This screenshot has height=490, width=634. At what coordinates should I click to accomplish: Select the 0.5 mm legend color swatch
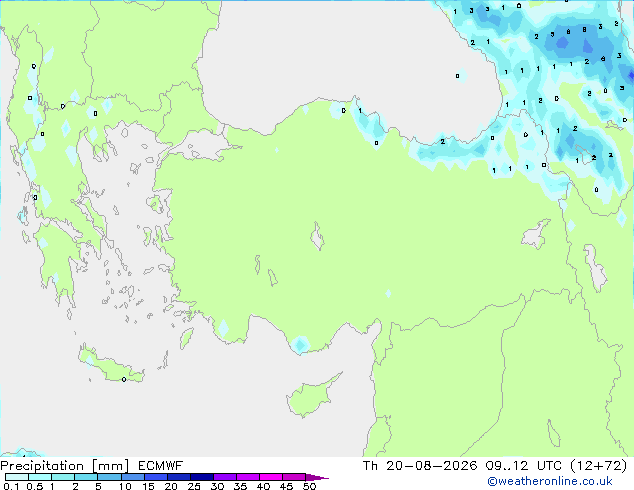point(40,477)
